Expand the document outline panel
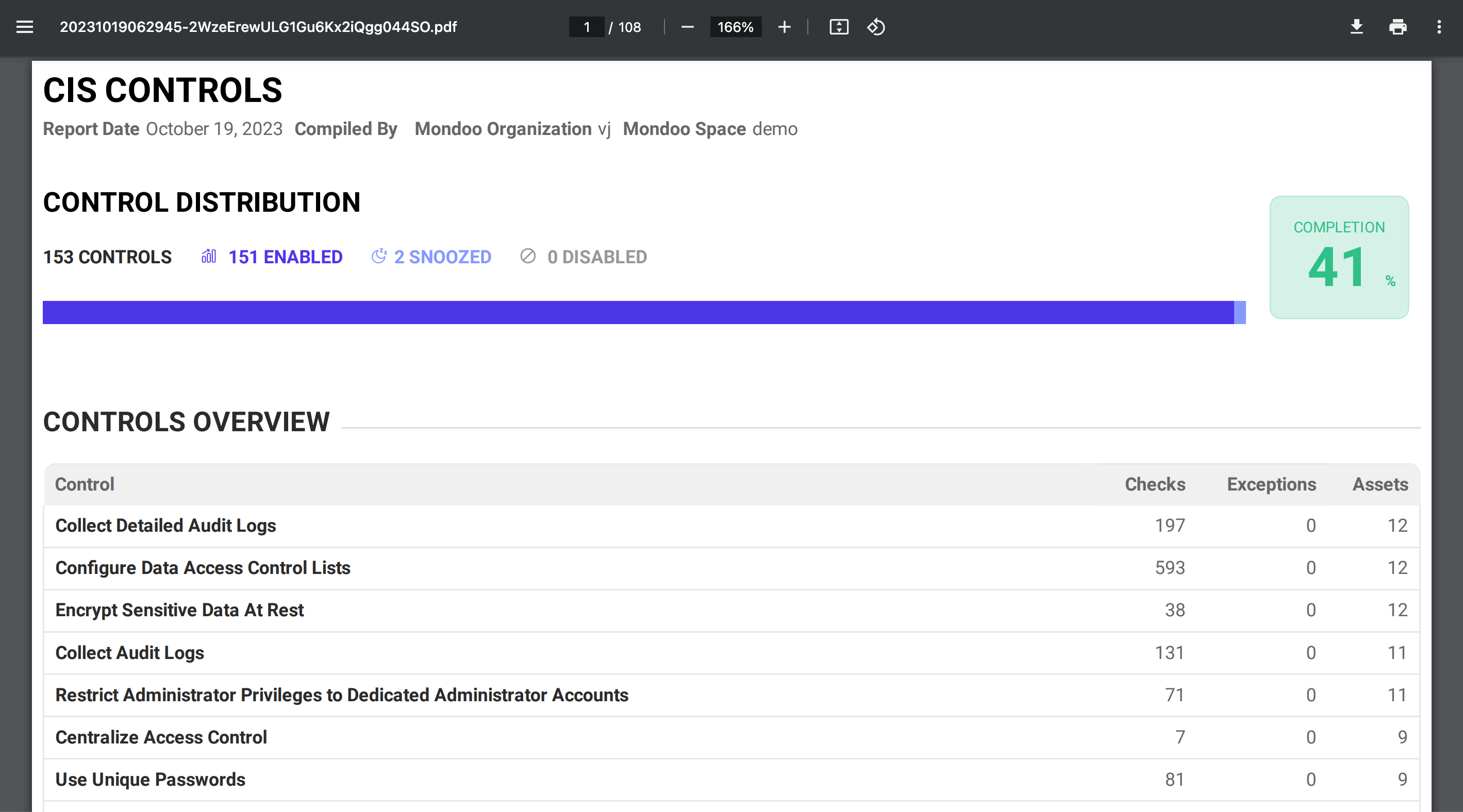 point(24,27)
